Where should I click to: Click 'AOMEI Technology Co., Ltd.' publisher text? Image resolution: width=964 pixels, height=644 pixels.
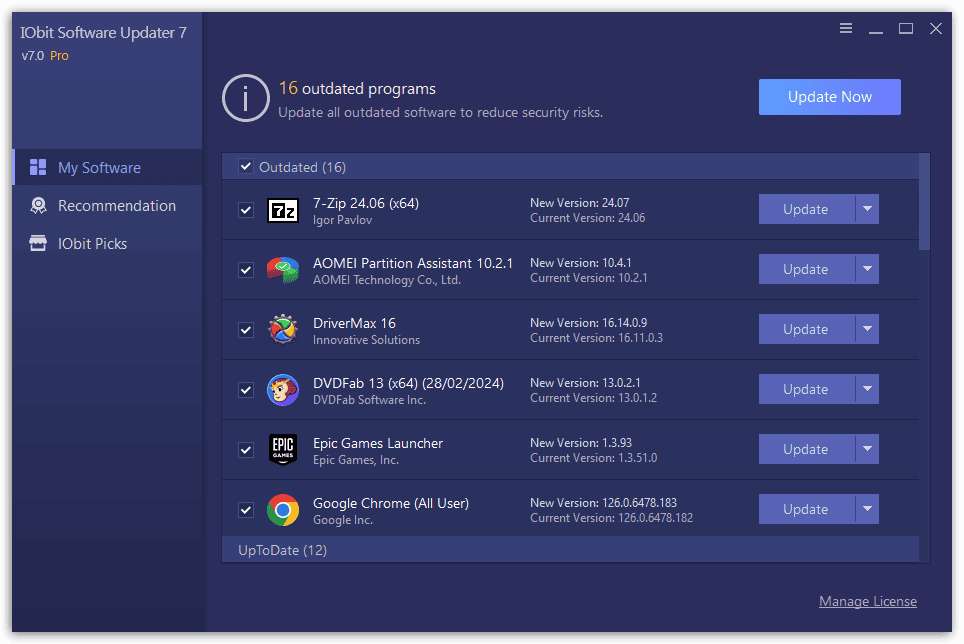pos(387,280)
